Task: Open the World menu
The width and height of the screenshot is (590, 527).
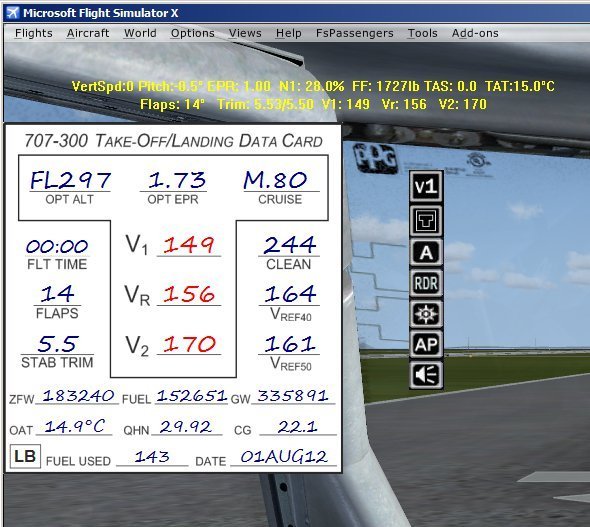Action: 140,33
